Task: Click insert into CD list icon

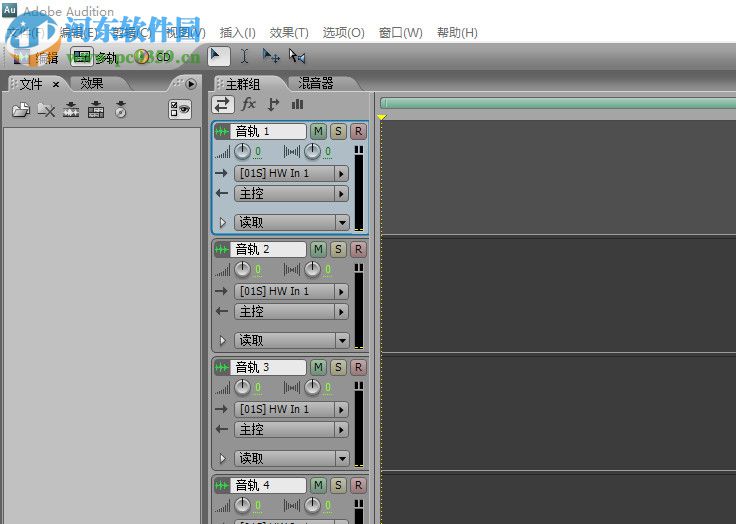Action: click(121, 110)
